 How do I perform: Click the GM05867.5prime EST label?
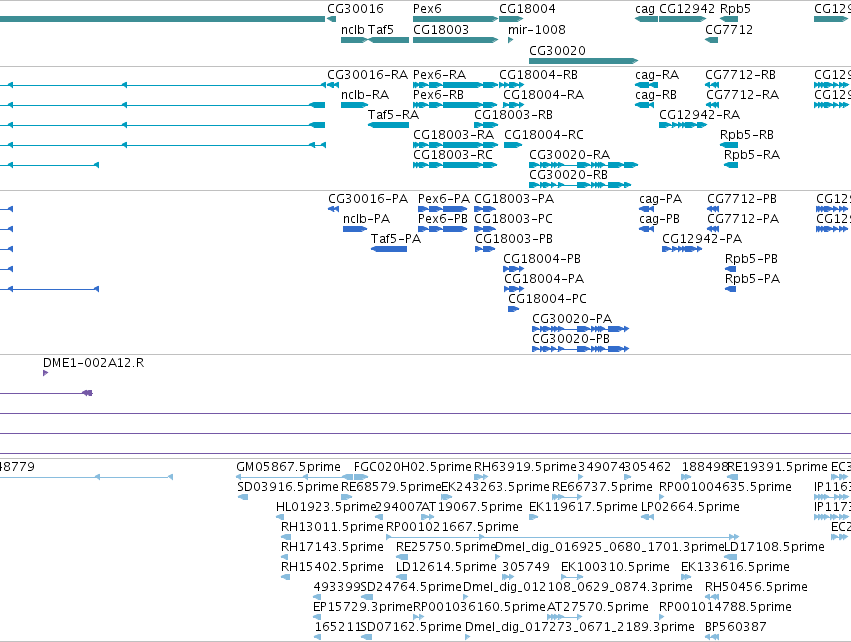pyautogui.click(x=288, y=467)
